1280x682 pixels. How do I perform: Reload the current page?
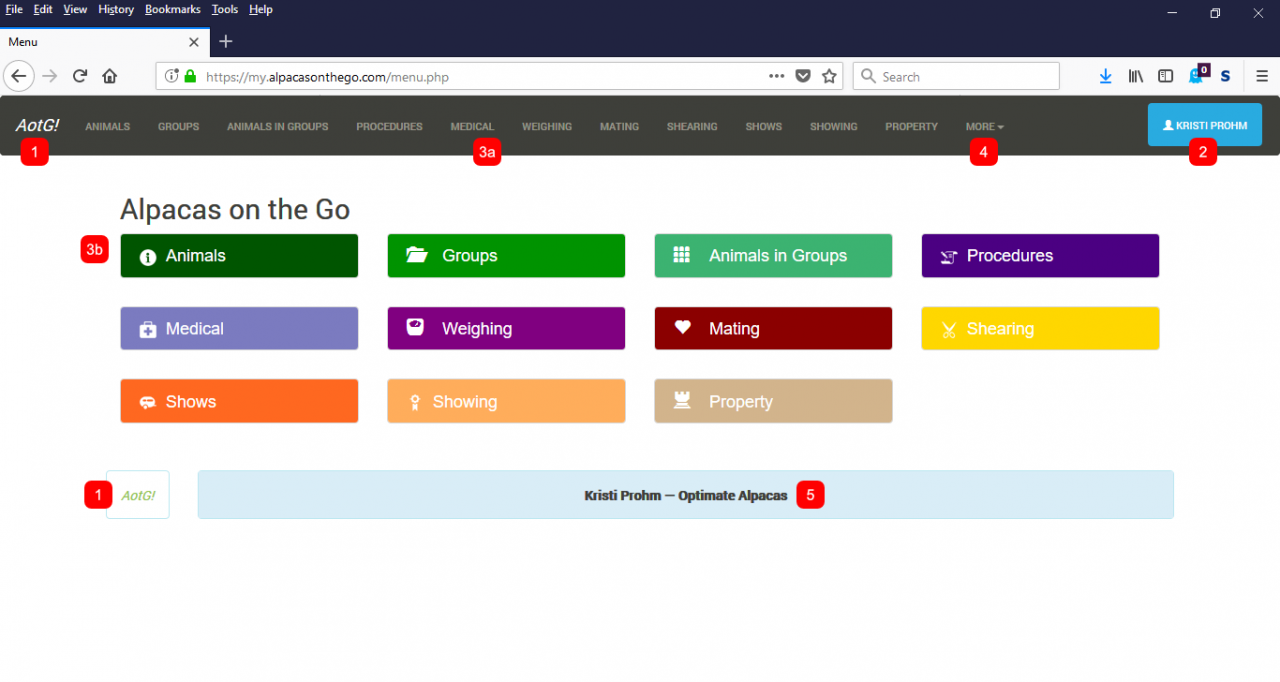tap(80, 76)
